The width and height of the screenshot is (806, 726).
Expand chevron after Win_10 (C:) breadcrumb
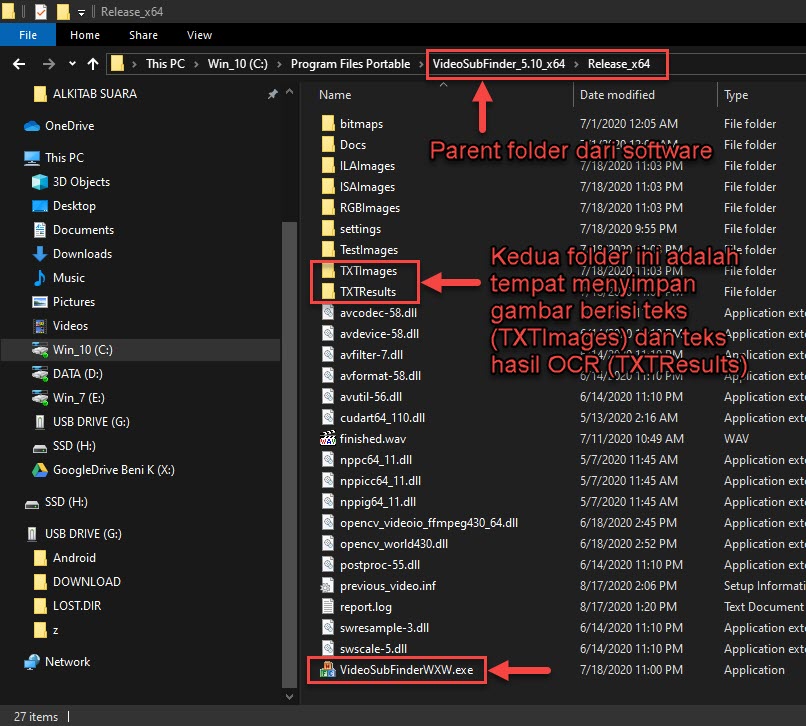pyautogui.click(x=279, y=64)
